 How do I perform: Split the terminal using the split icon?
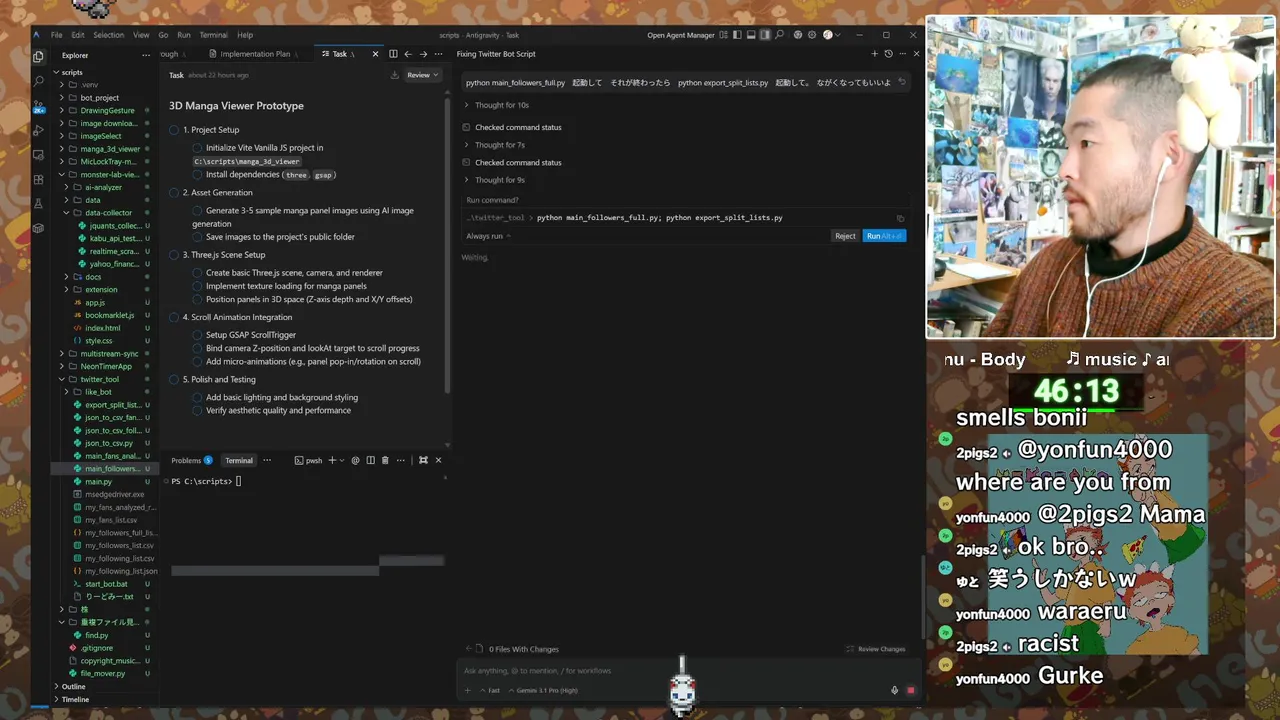coord(370,460)
